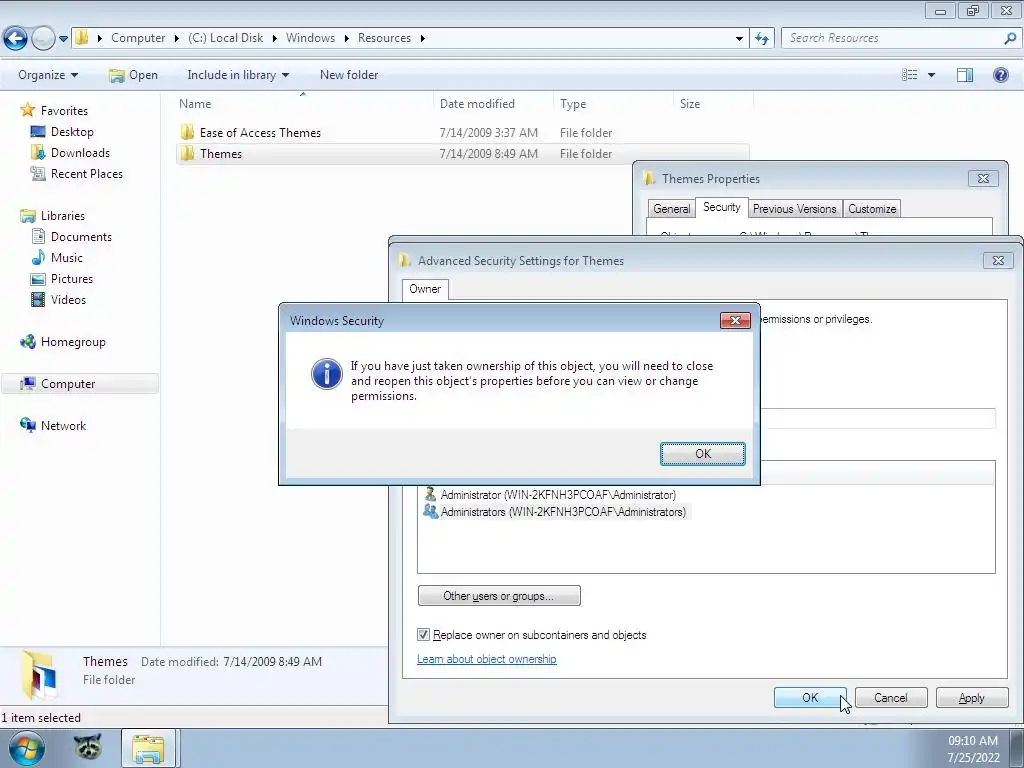
Task: Open the recent pages dropdown arrow
Action: coord(63,39)
